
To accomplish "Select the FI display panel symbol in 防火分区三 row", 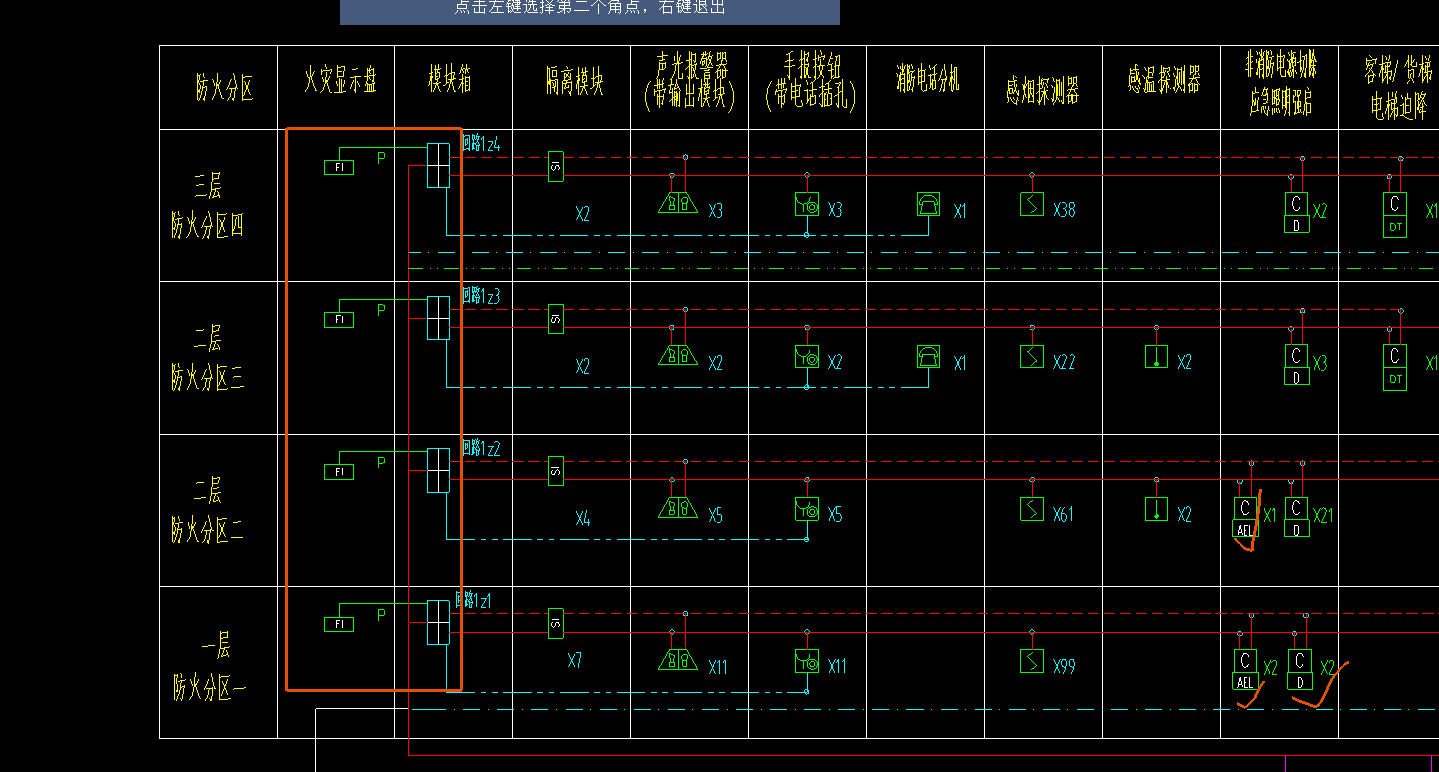I will pyautogui.click(x=338, y=319).
